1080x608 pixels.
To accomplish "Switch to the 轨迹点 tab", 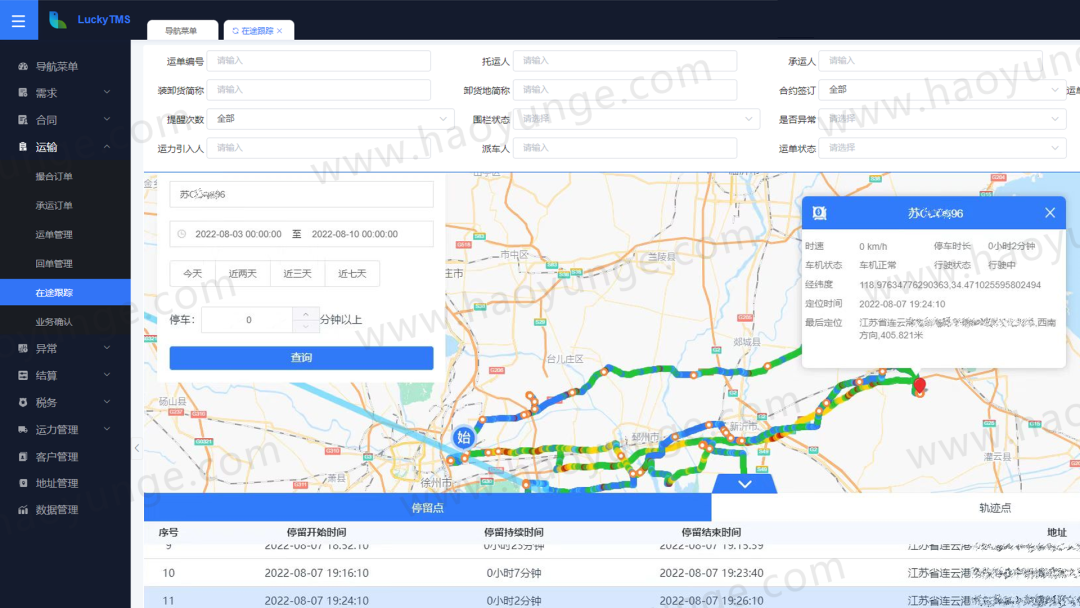I will pyautogui.click(x=995, y=507).
